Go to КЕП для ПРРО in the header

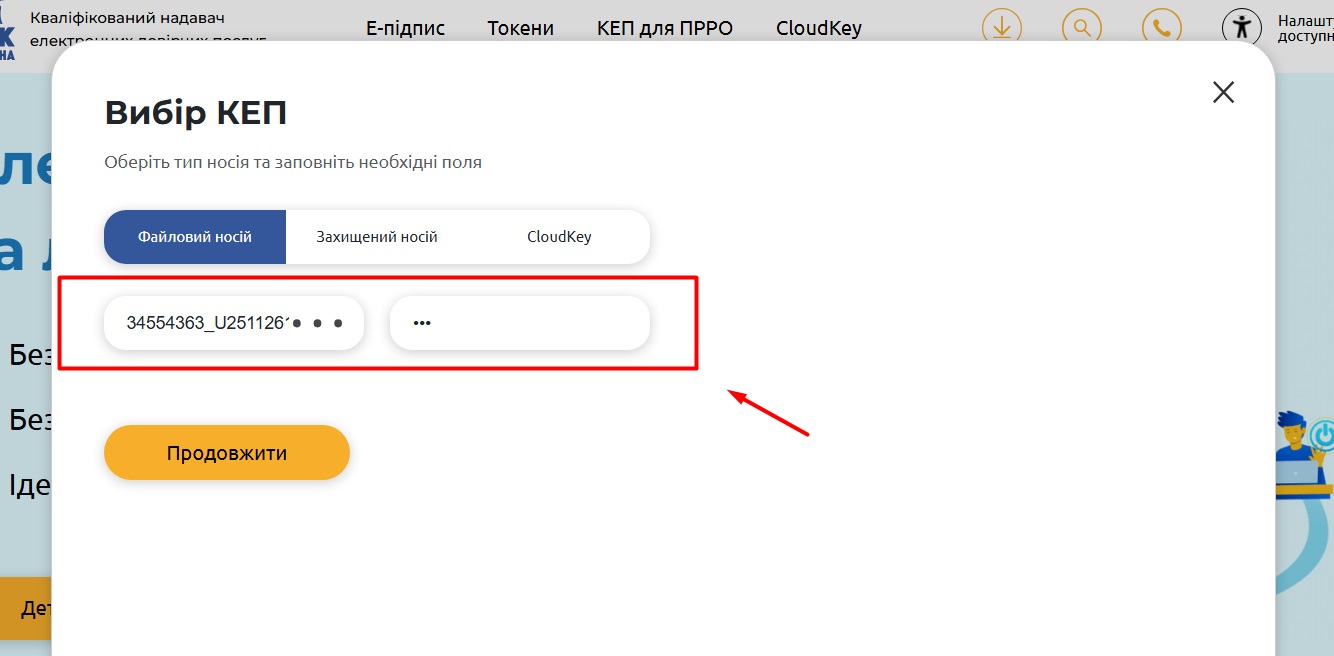[x=664, y=28]
